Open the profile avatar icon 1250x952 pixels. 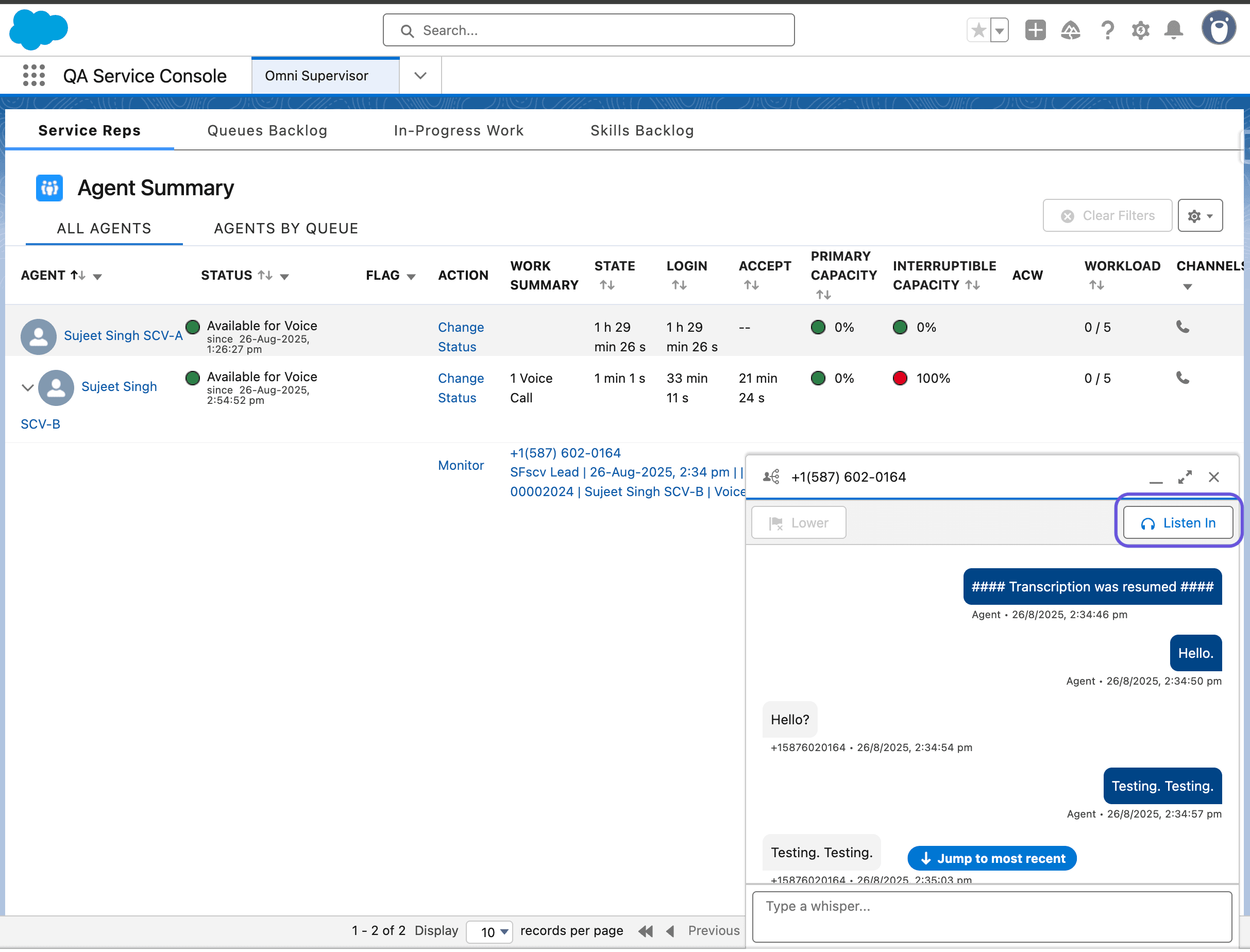point(1219,27)
